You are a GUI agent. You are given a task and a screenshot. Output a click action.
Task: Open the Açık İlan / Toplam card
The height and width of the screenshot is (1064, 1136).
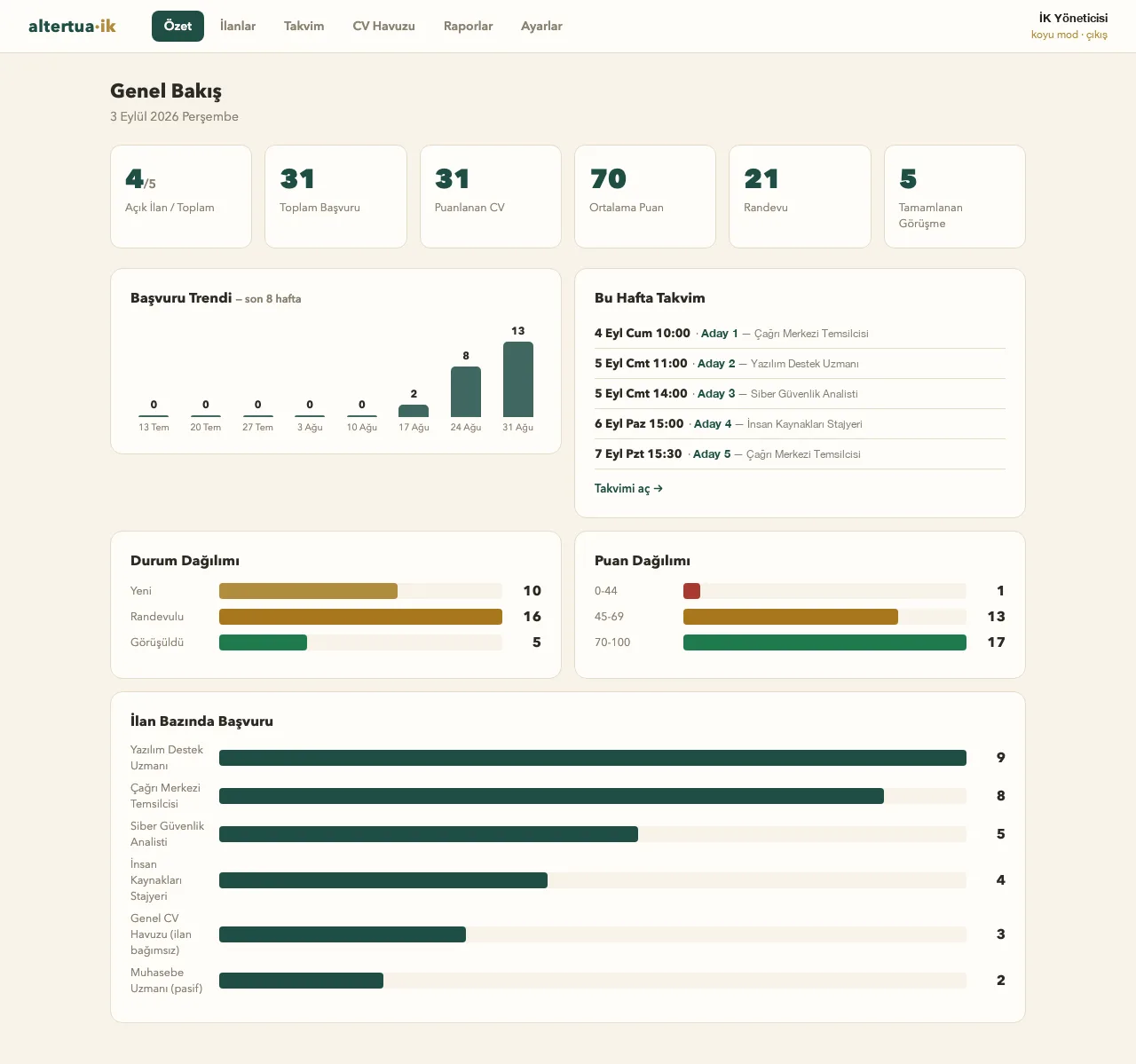pos(181,196)
